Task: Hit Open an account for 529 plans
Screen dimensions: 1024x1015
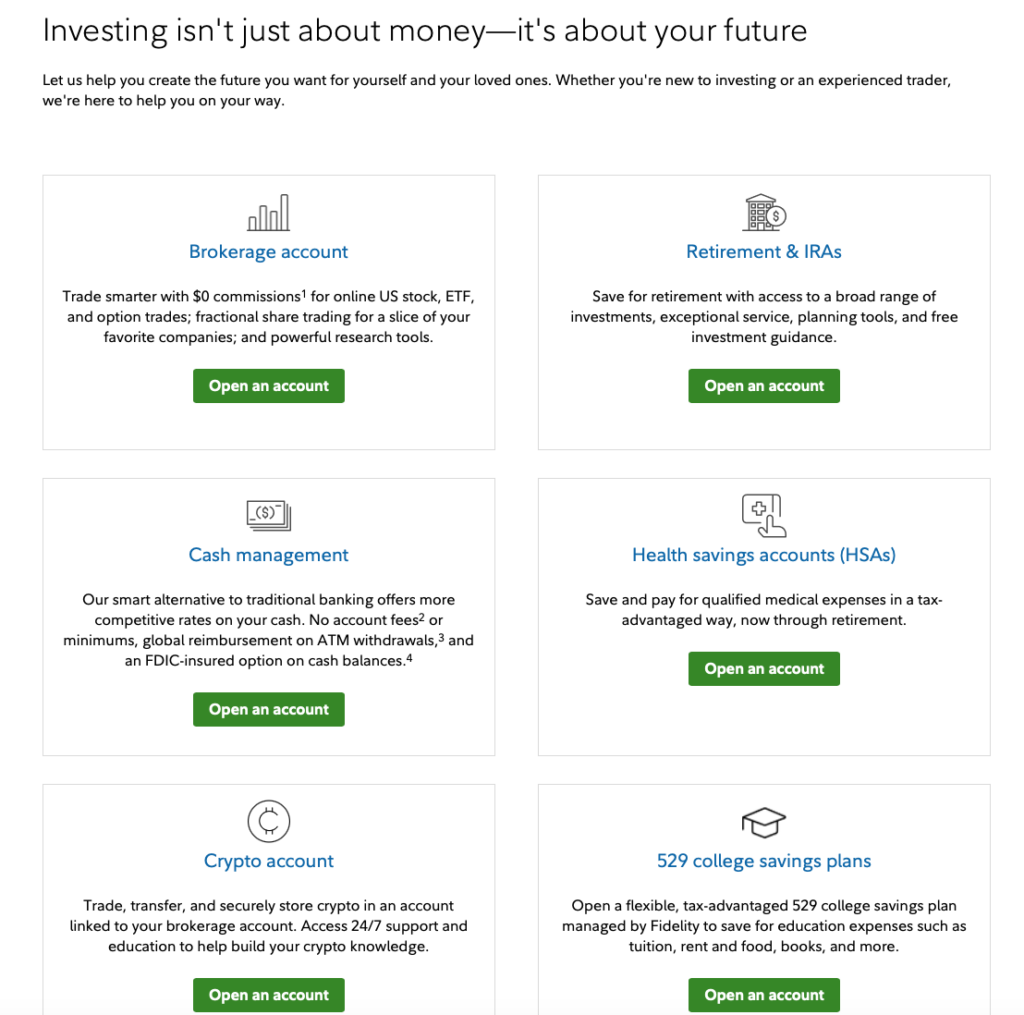Action: click(764, 995)
